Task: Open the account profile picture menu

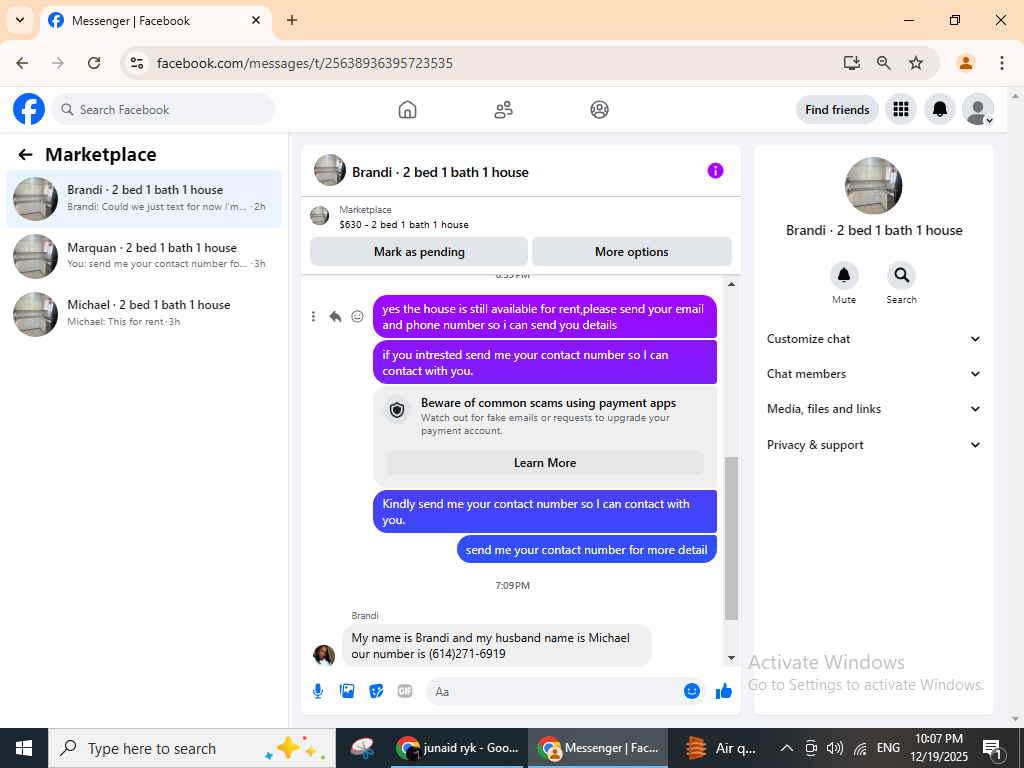Action: click(x=978, y=109)
